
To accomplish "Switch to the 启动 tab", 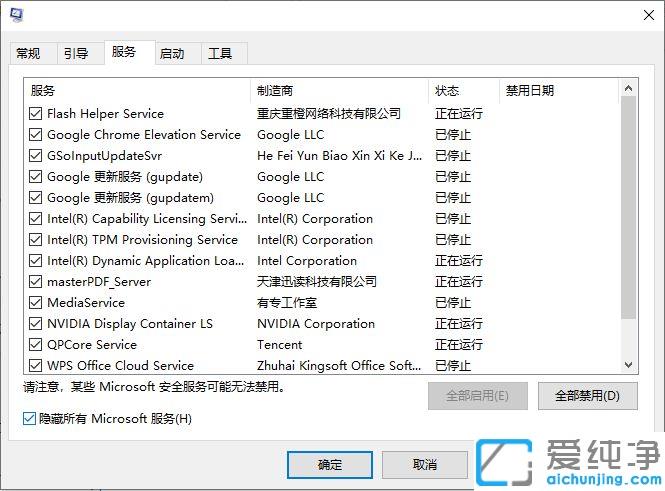I will [172, 54].
